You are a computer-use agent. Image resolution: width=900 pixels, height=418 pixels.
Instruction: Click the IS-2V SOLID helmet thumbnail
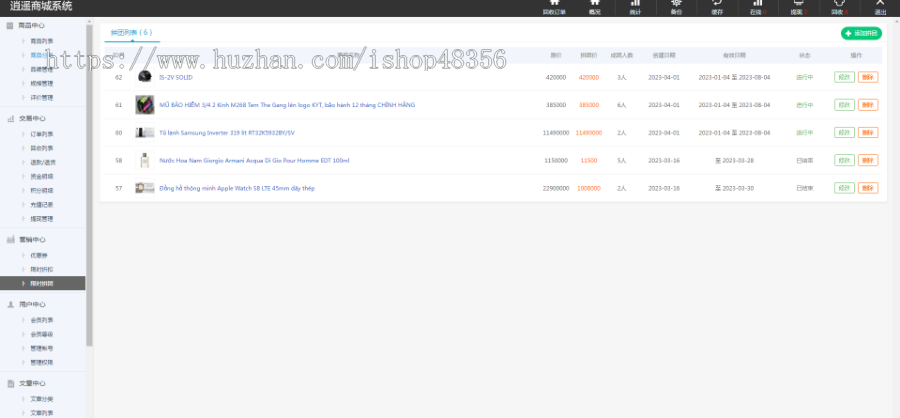(145, 77)
